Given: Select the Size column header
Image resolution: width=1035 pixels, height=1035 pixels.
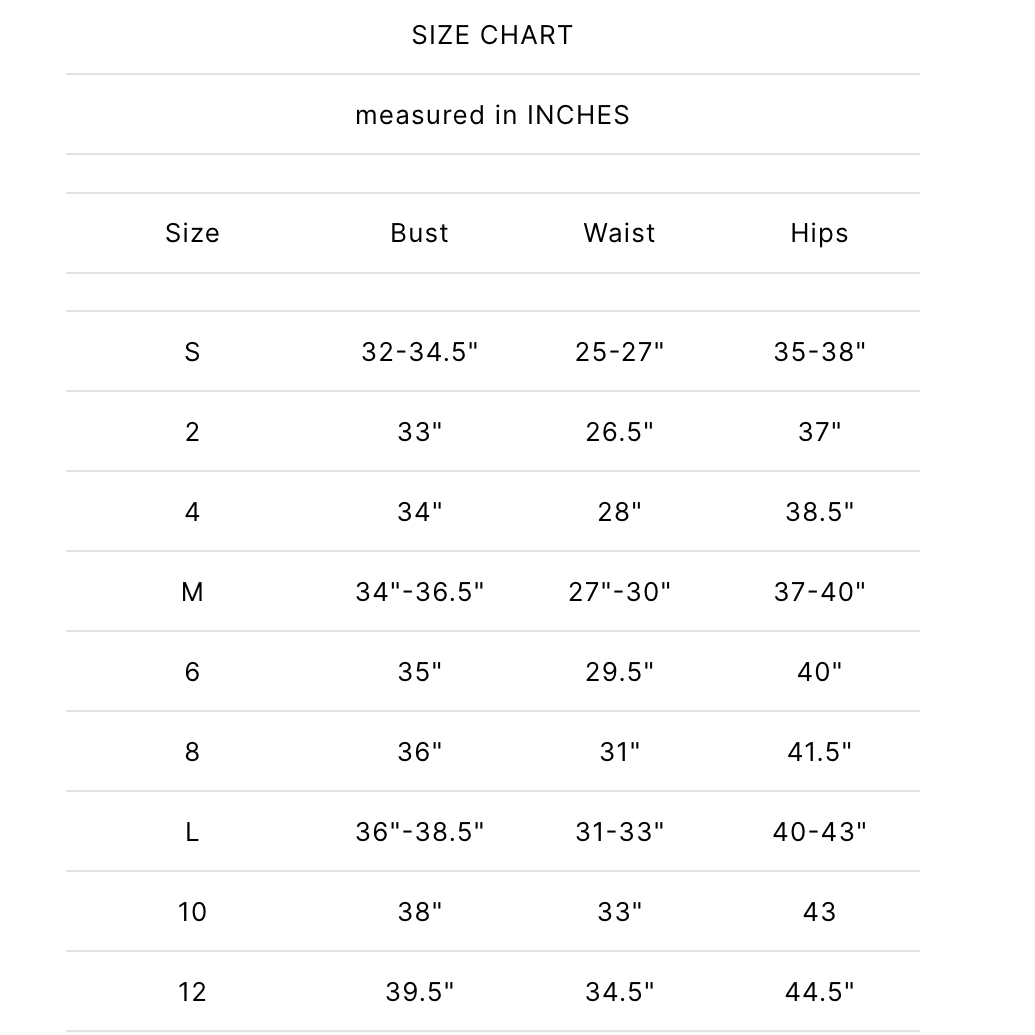Looking at the screenshot, I should pos(192,233).
